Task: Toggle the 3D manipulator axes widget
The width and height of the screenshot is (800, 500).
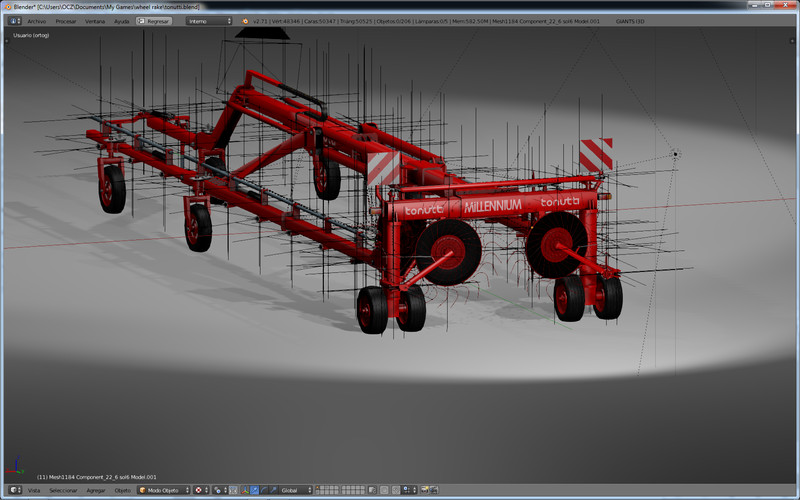Action: click(x=245, y=490)
